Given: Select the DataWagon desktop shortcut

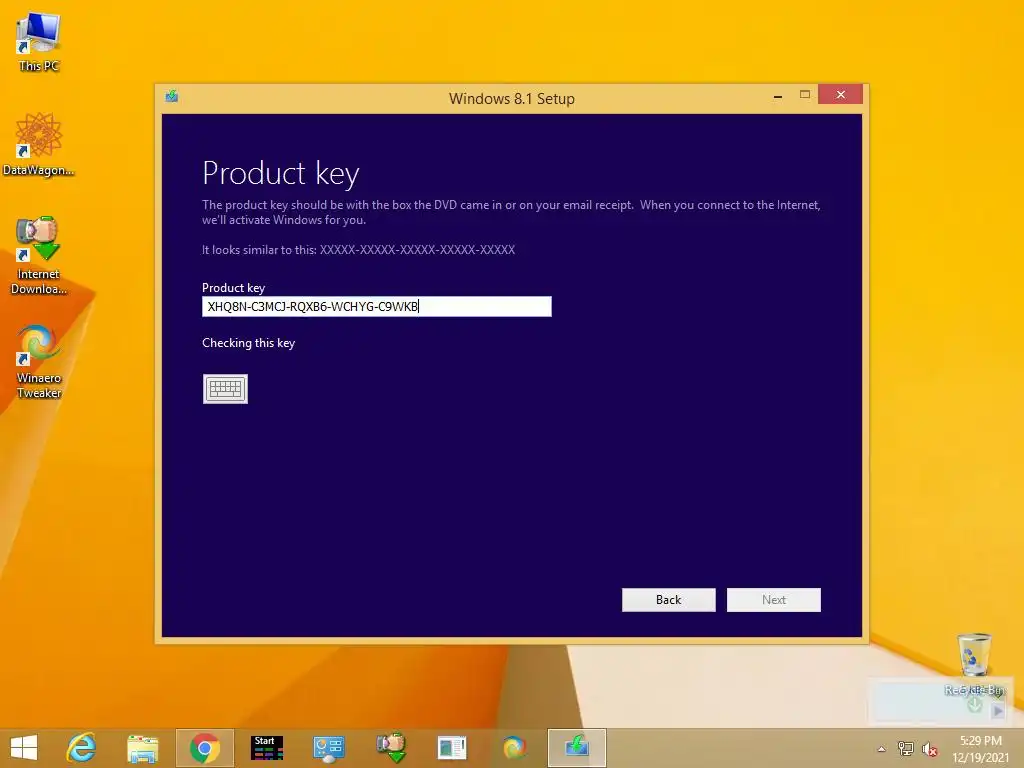Looking at the screenshot, I should point(39,144).
